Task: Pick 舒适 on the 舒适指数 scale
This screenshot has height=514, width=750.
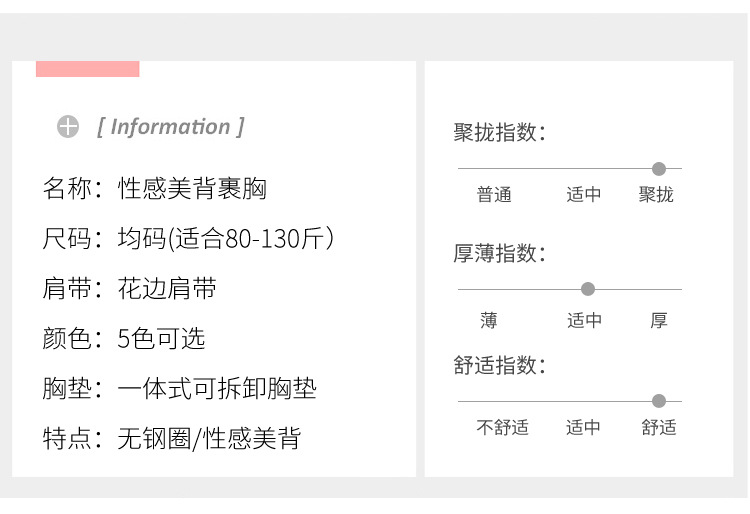Action: click(x=659, y=428)
